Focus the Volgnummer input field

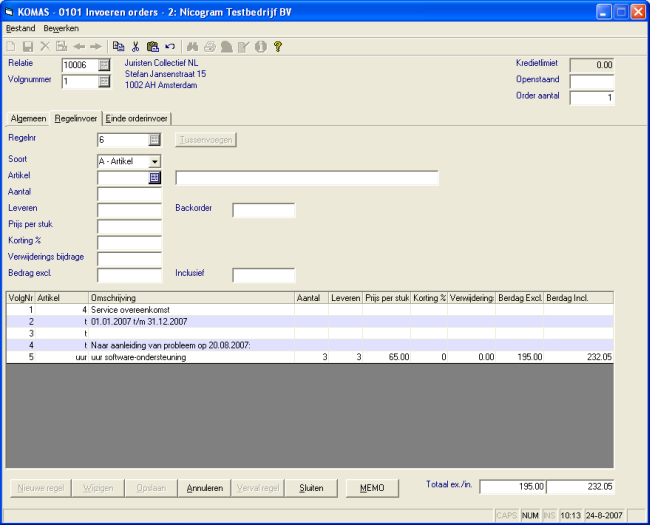pos(80,81)
